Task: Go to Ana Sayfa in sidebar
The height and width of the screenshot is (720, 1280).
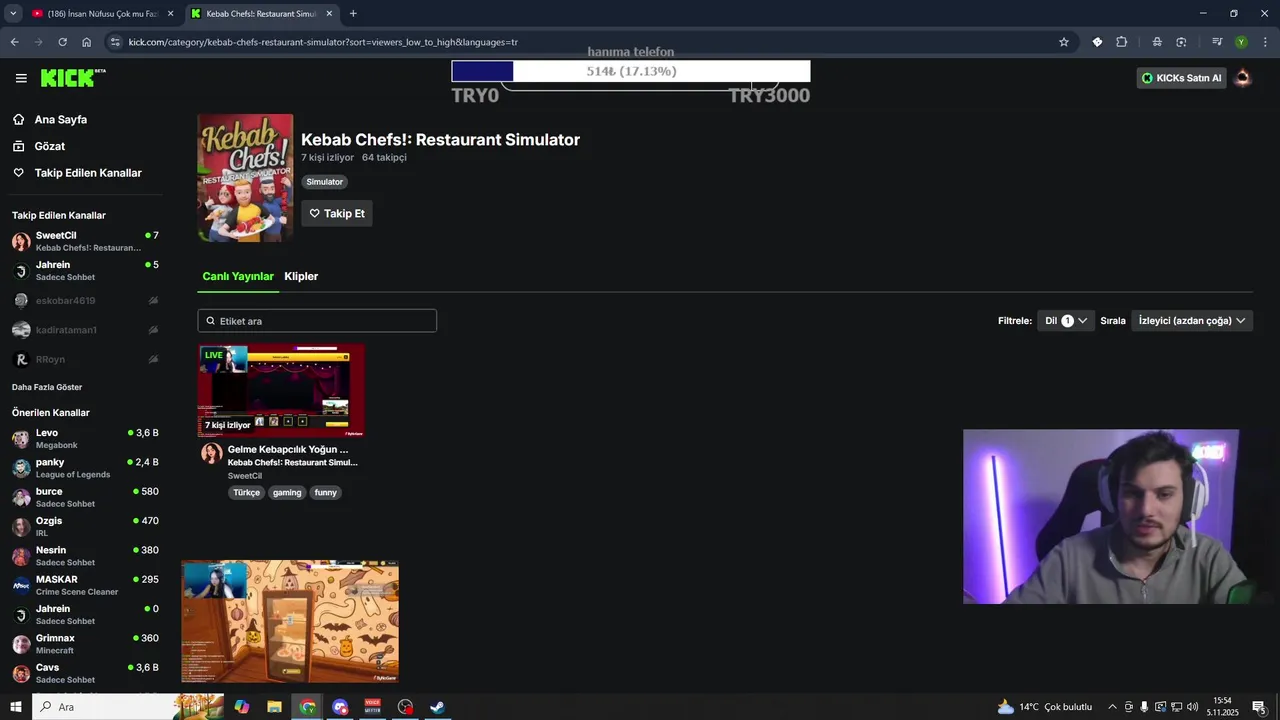Action: (x=60, y=119)
